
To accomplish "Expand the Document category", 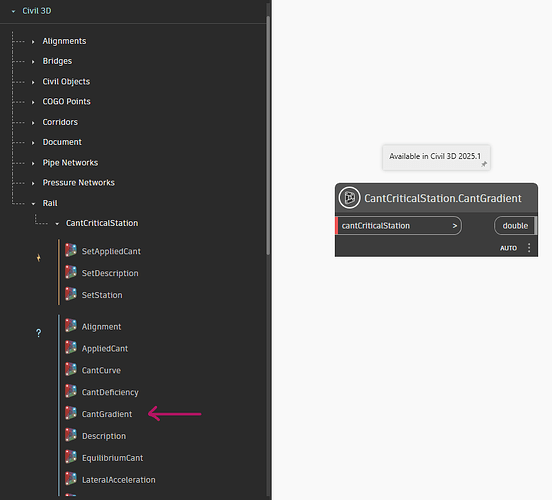I will coord(33,143).
